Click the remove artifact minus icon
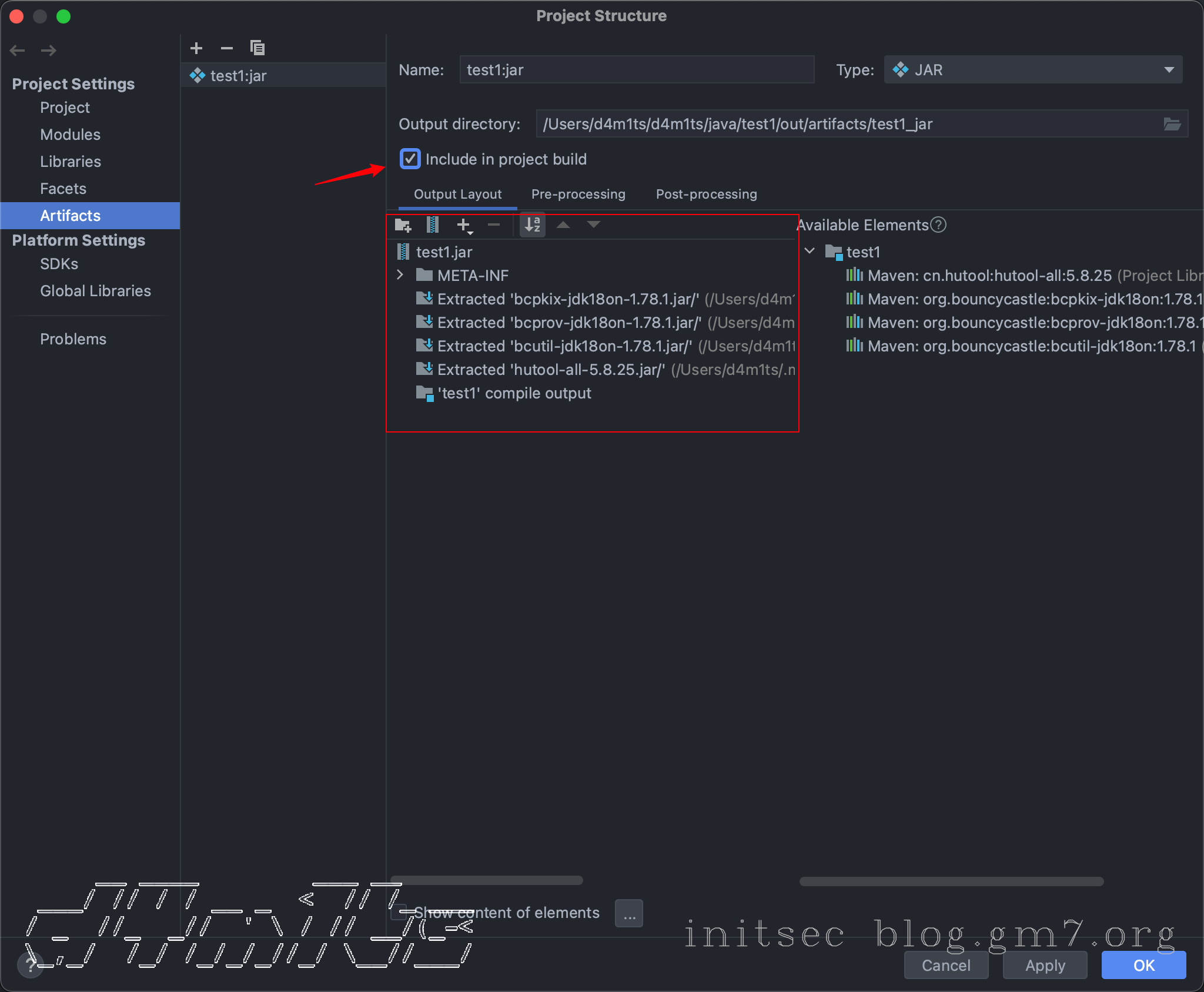 click(227, 48)
